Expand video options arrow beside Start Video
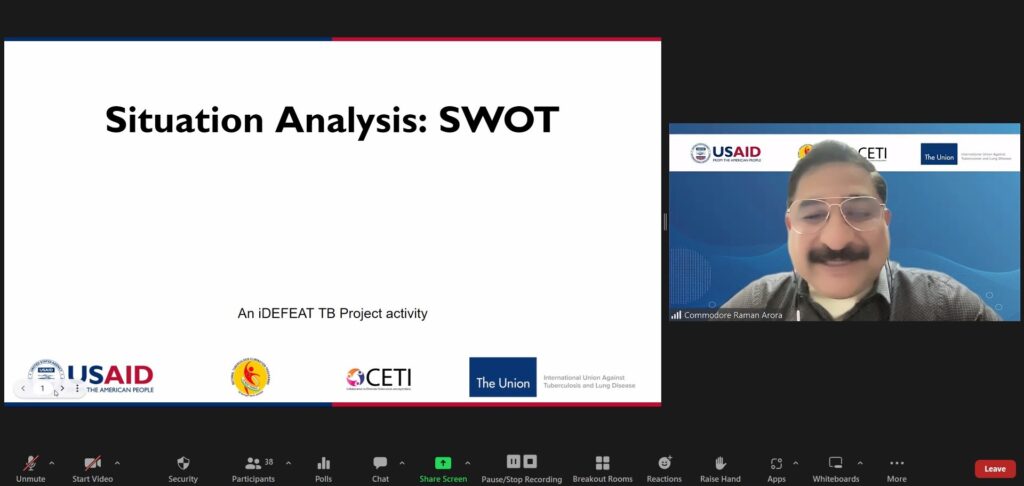 (x=117, y=463)
